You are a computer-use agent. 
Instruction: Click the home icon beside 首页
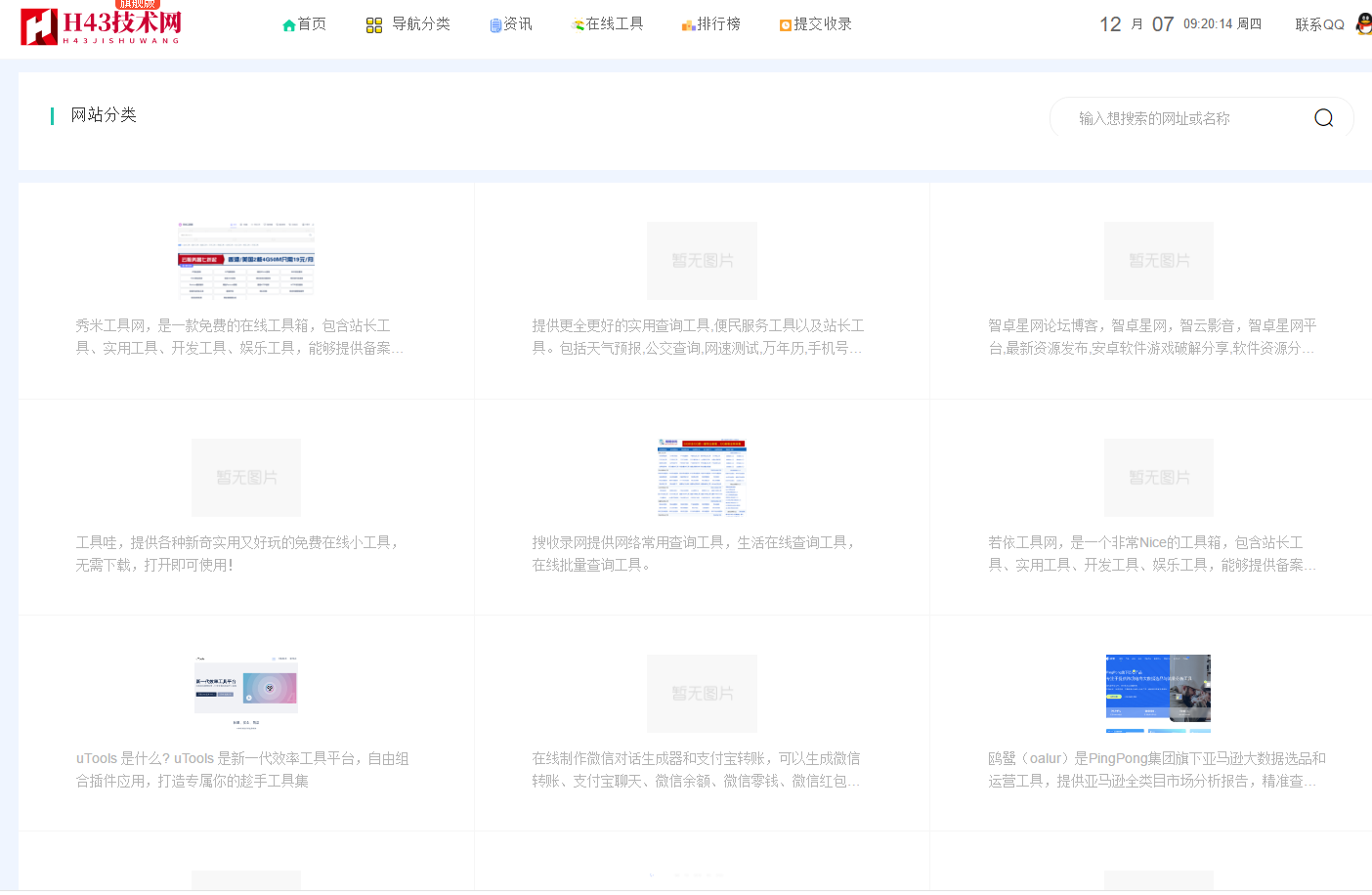click(288, 25)
